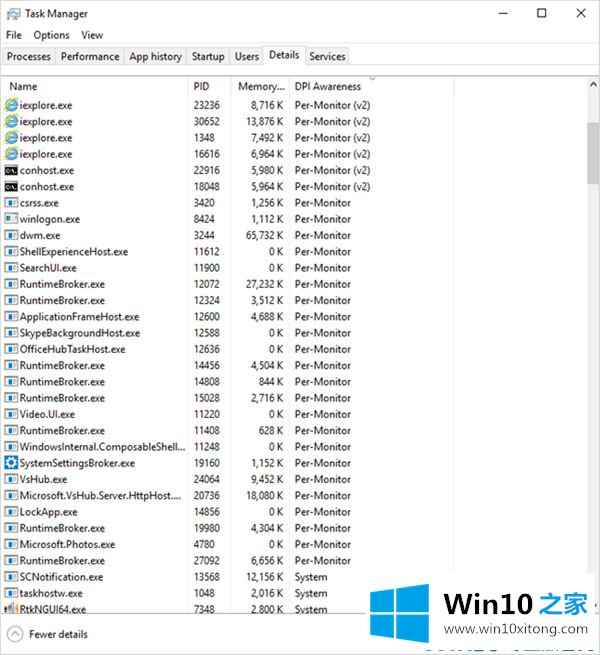
Task: Click the ApplicationFrameHost.exe icon
Action: [x=11, y=317]
